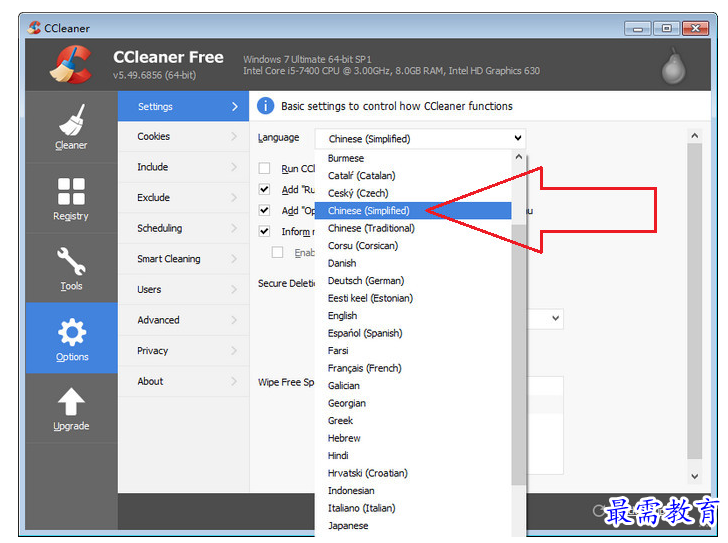Toggle the Add "Open" checkbox

point(264,210)
